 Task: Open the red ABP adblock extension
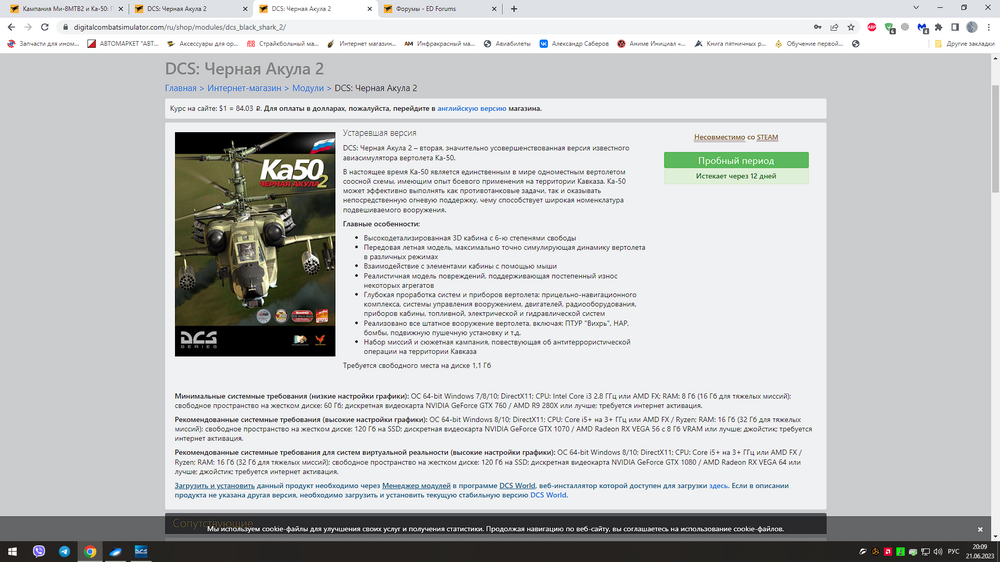[x=872, y=27]
